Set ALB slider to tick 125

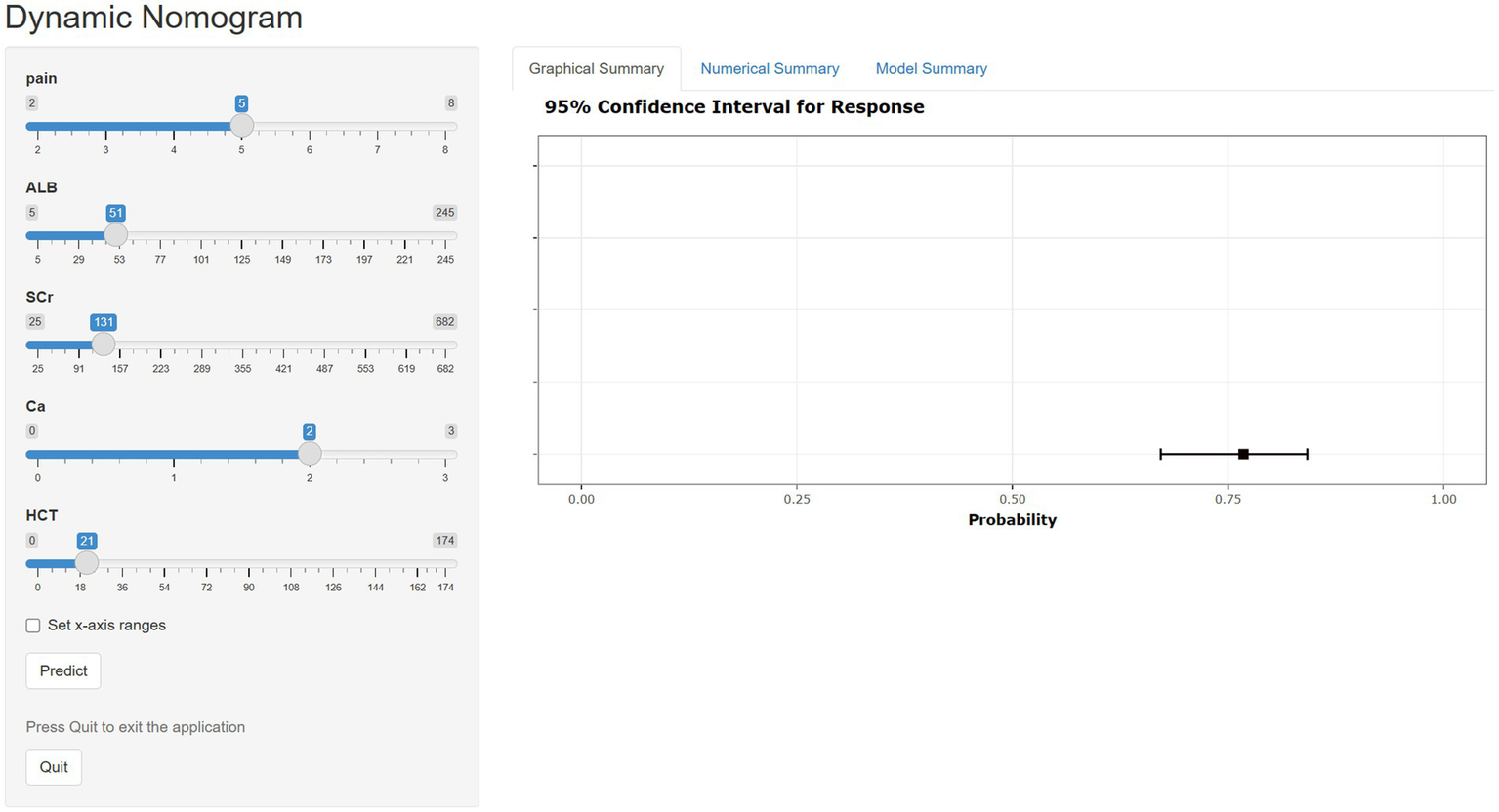tap(242, 236)
